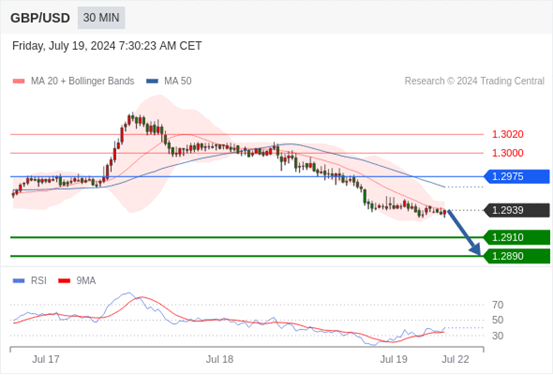Click the green 1.2910 target price tag
Image resolution: width=553 pixels, height=375 pixels.
[517, 237]
